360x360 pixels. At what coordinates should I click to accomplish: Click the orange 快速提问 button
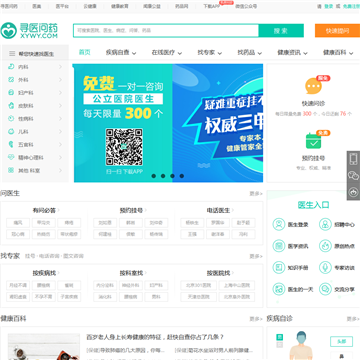(337, 31)
